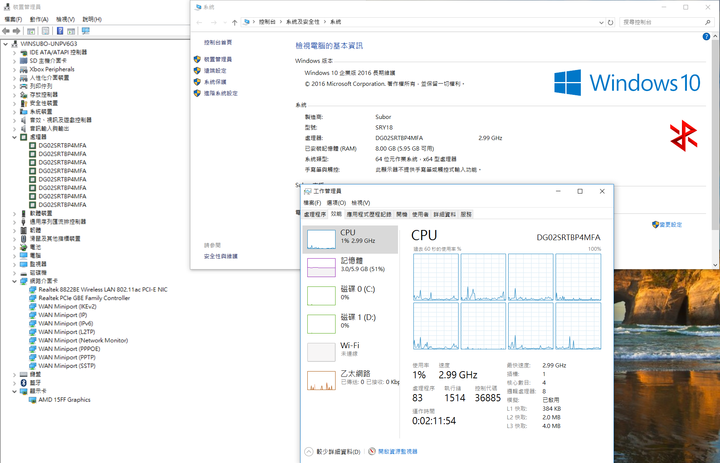Click the 系統及安全性 breadcrumb in address bar
Image resolution: width=720 pixels, height=463 pixels.
(x=302, y=22)
